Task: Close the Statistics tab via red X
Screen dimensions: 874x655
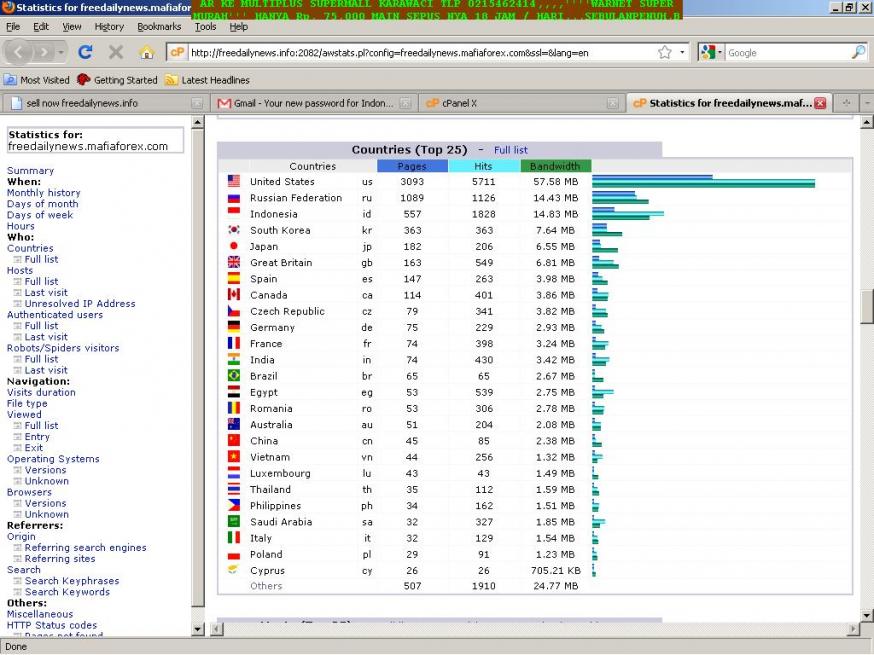Action: [820, 103]
